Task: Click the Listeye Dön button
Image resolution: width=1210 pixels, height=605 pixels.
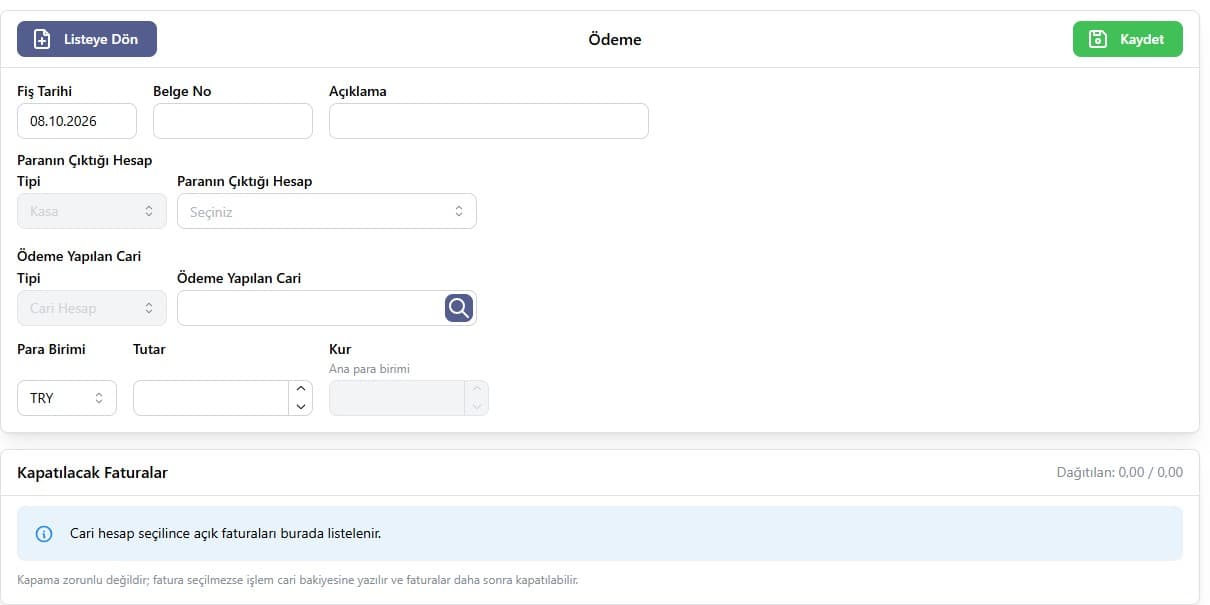Action: coord(87,39)
